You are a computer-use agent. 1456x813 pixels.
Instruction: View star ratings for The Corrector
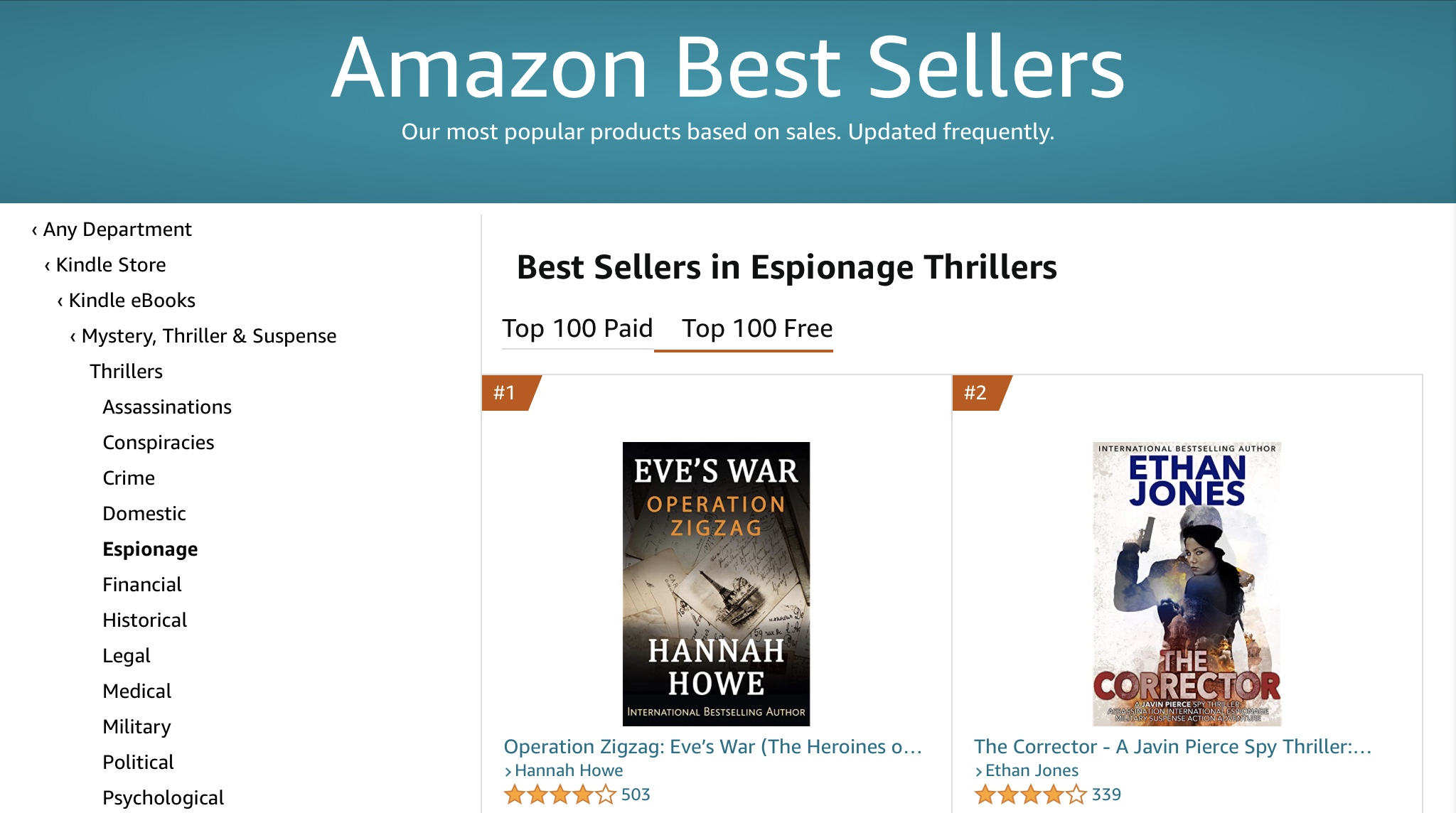[1030, 795]
